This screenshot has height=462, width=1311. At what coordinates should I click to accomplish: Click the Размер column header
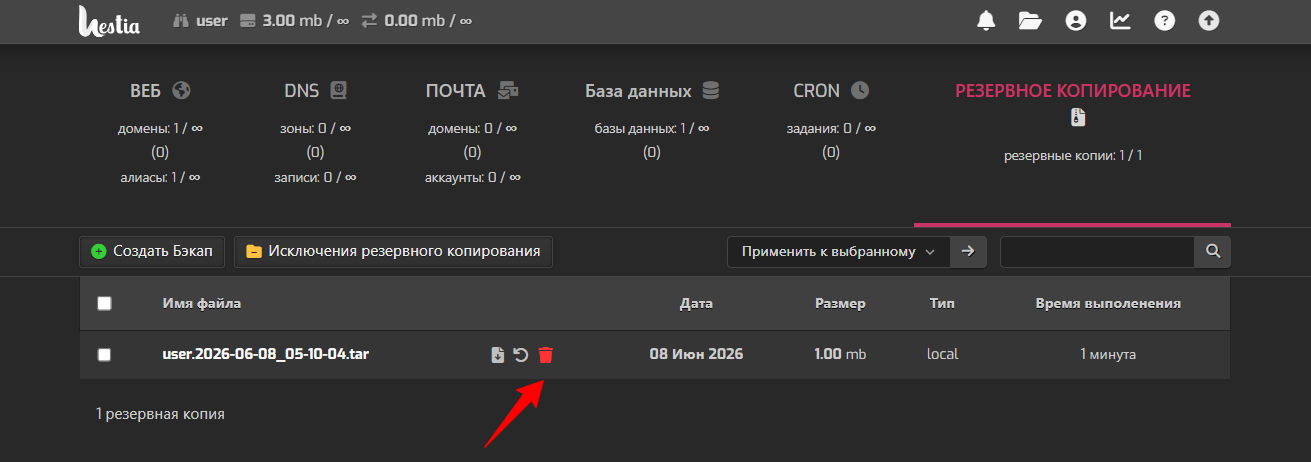tap(840, 303)
